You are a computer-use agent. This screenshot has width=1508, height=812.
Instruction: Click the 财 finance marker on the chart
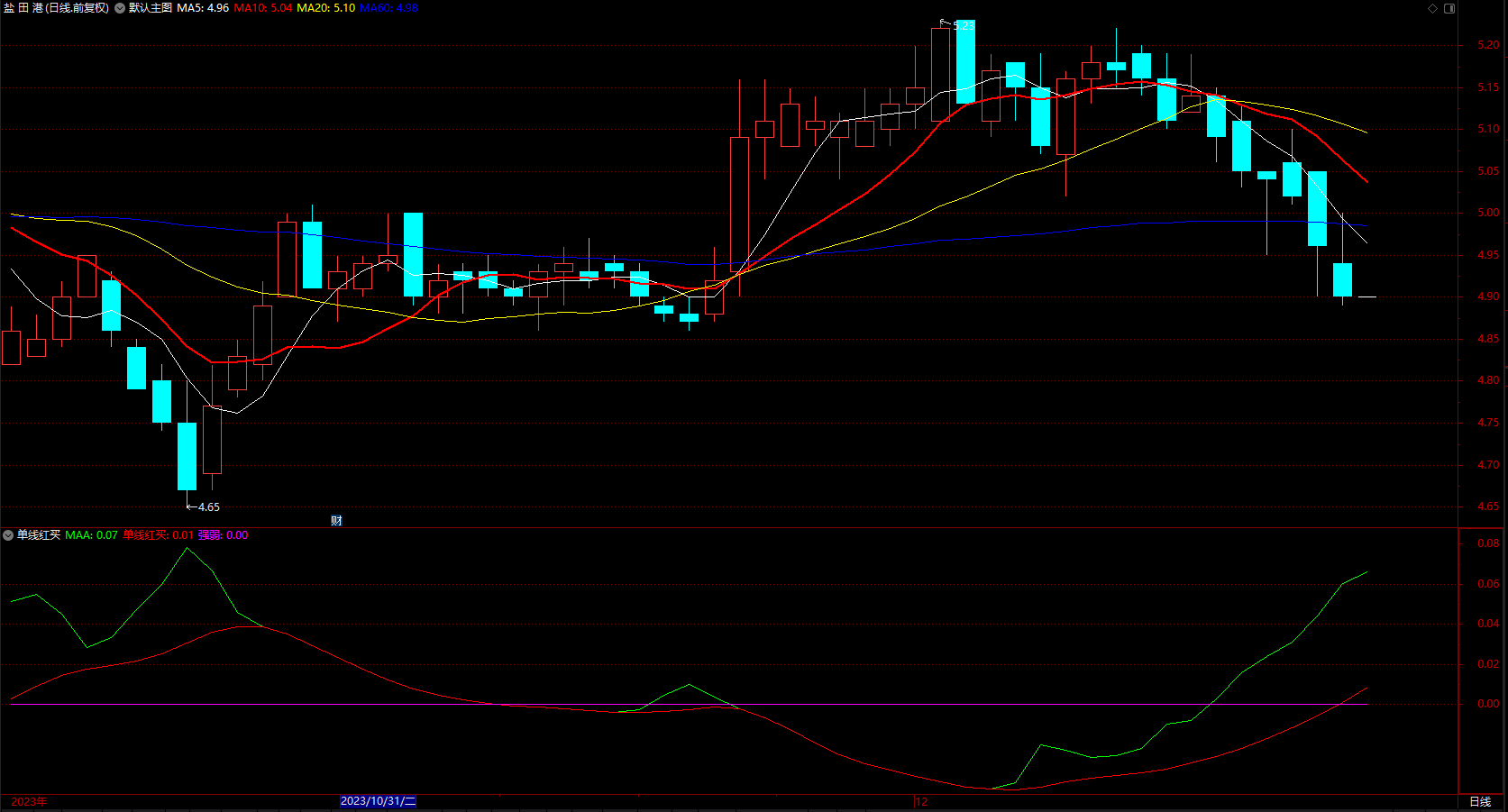336,521
